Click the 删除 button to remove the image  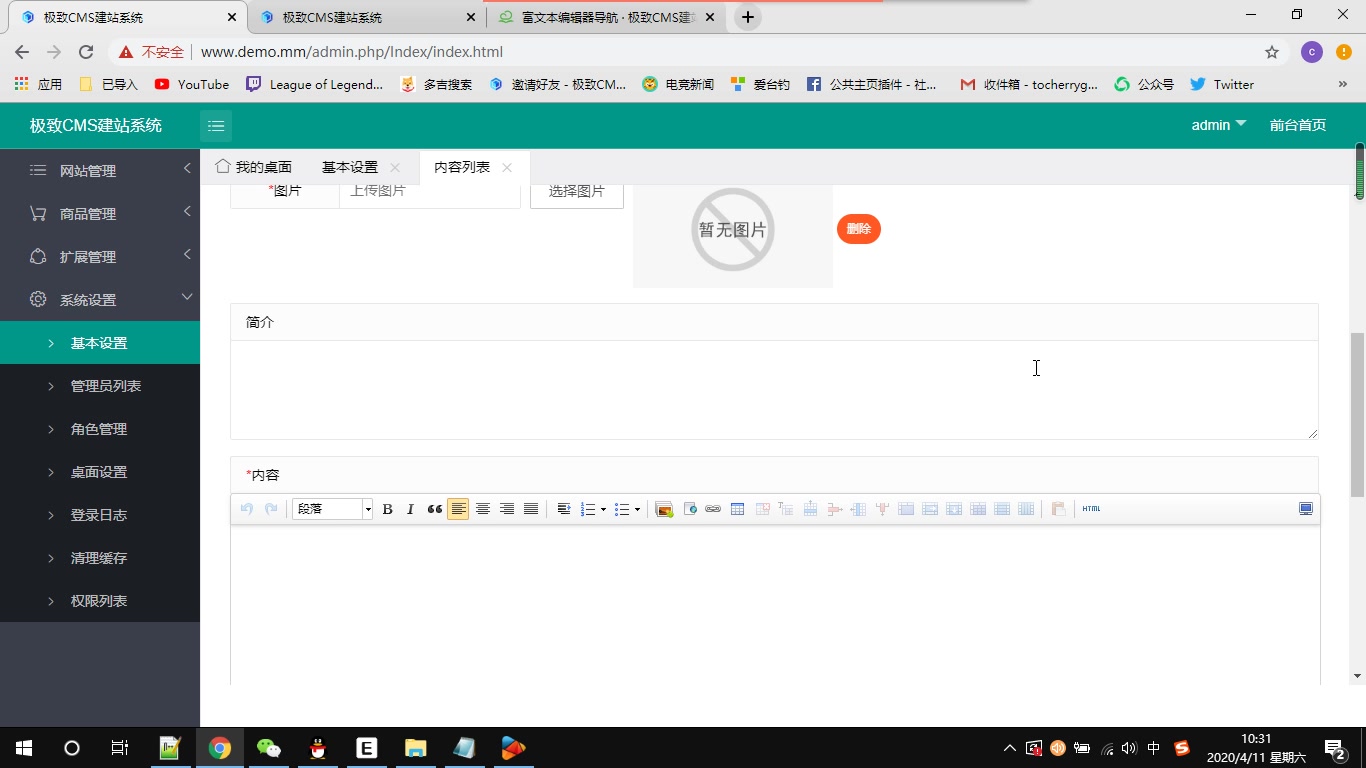[x=858, y=229]
